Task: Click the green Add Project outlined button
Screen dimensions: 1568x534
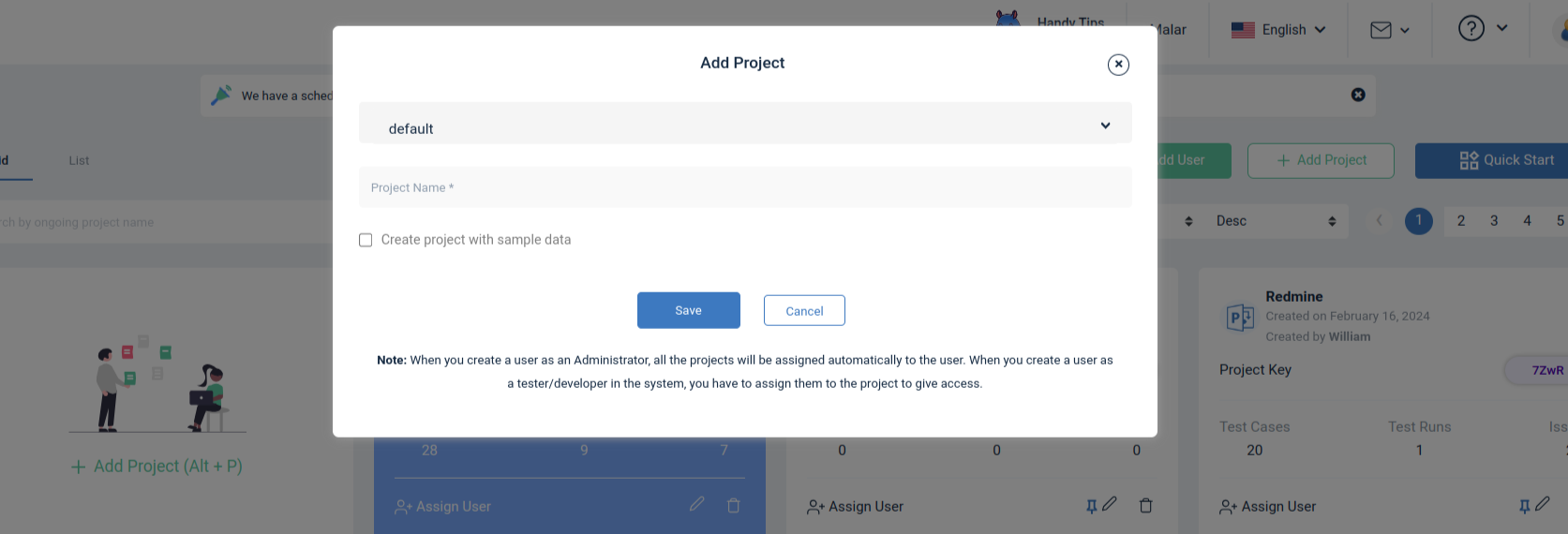Action: (x=1321, y=160)
